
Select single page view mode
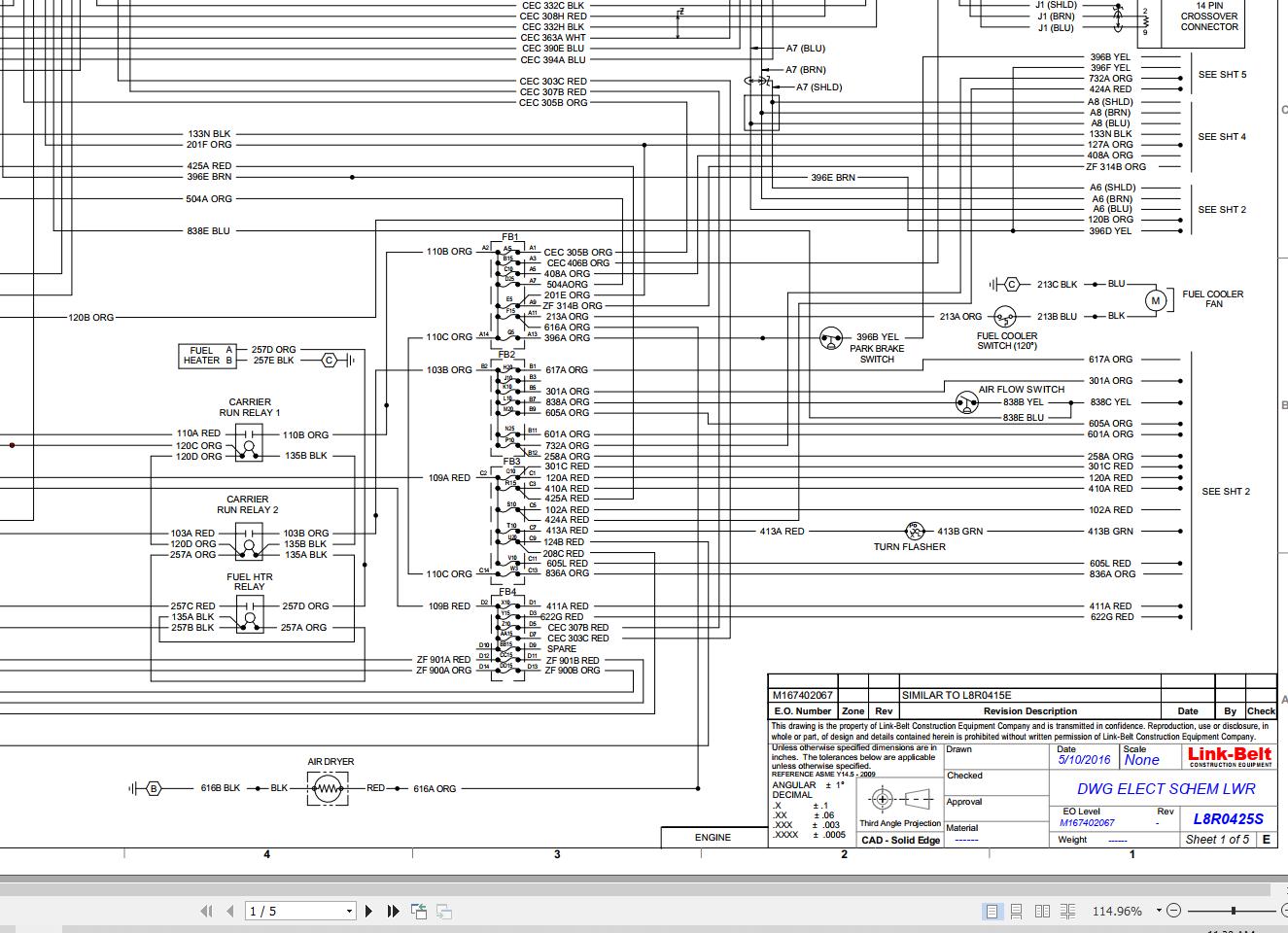(x=992, y=912)
